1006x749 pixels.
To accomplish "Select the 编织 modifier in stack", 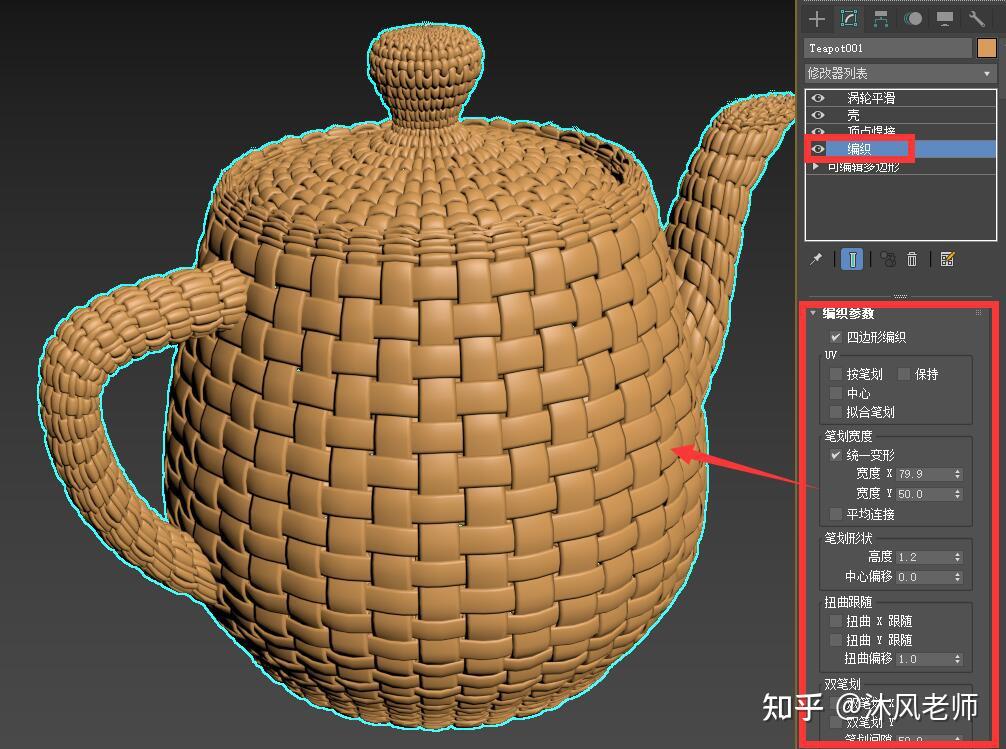I will click(901, 149).
